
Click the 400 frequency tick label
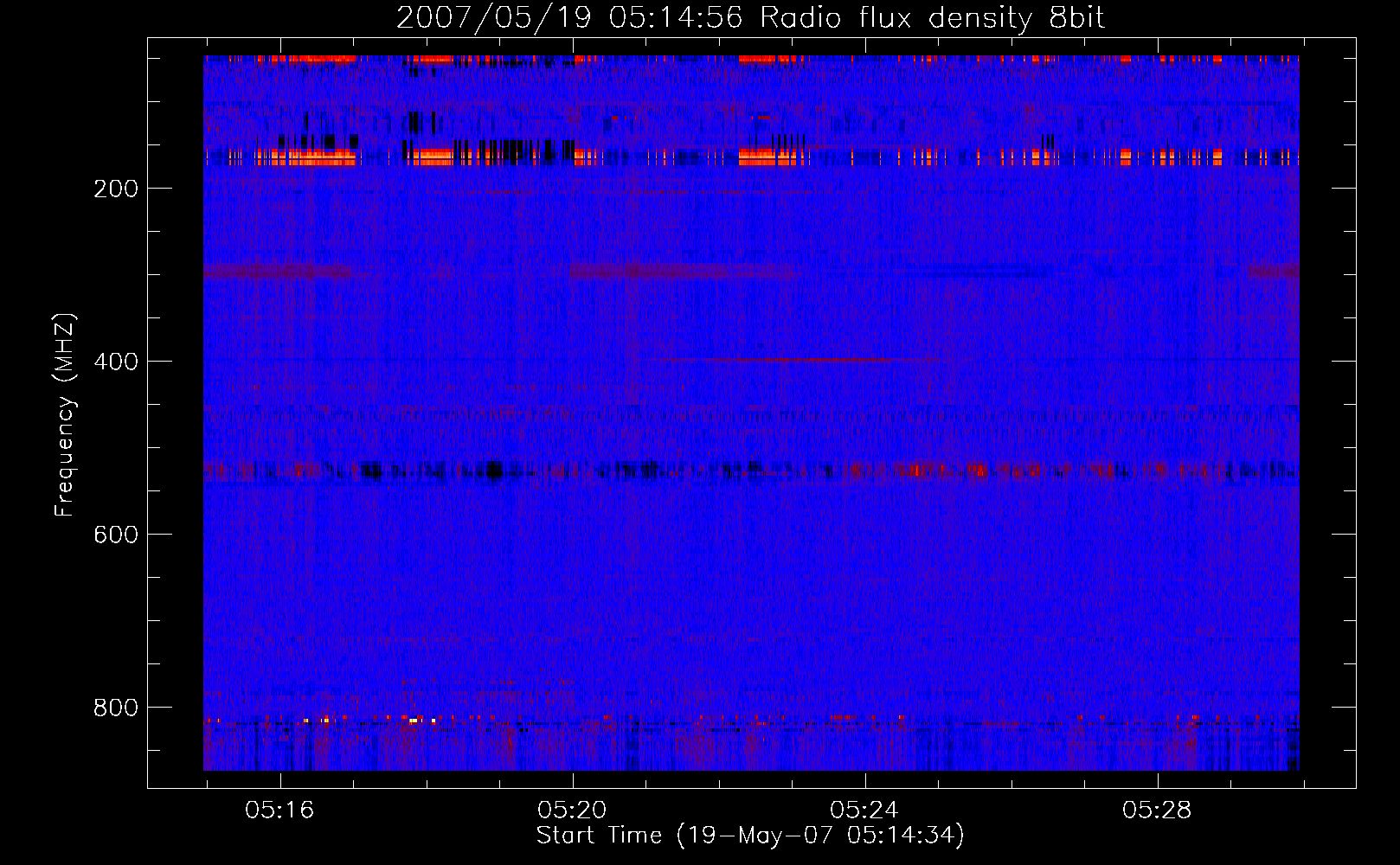pos(116,362)
